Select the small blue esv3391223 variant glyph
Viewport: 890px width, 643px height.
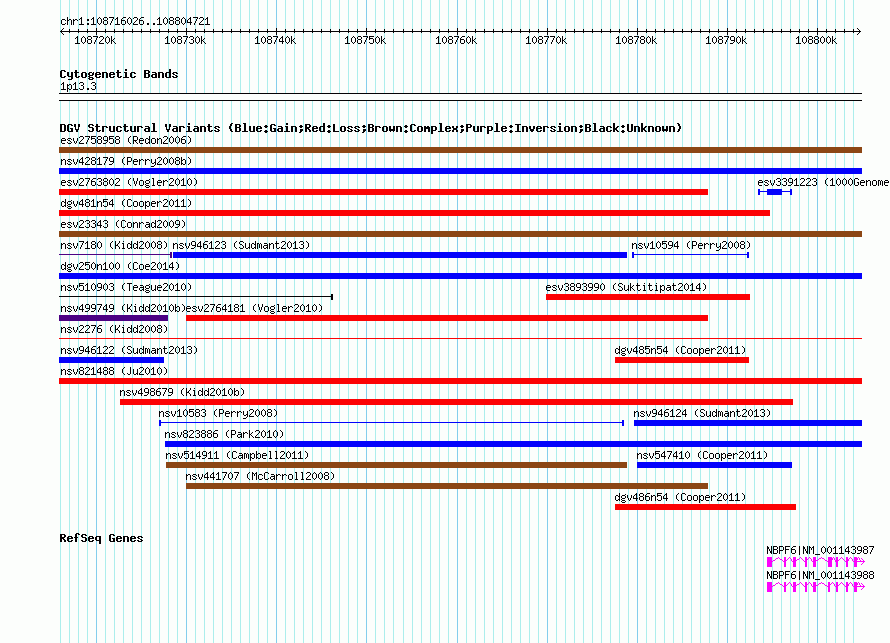tap(775, 192)
